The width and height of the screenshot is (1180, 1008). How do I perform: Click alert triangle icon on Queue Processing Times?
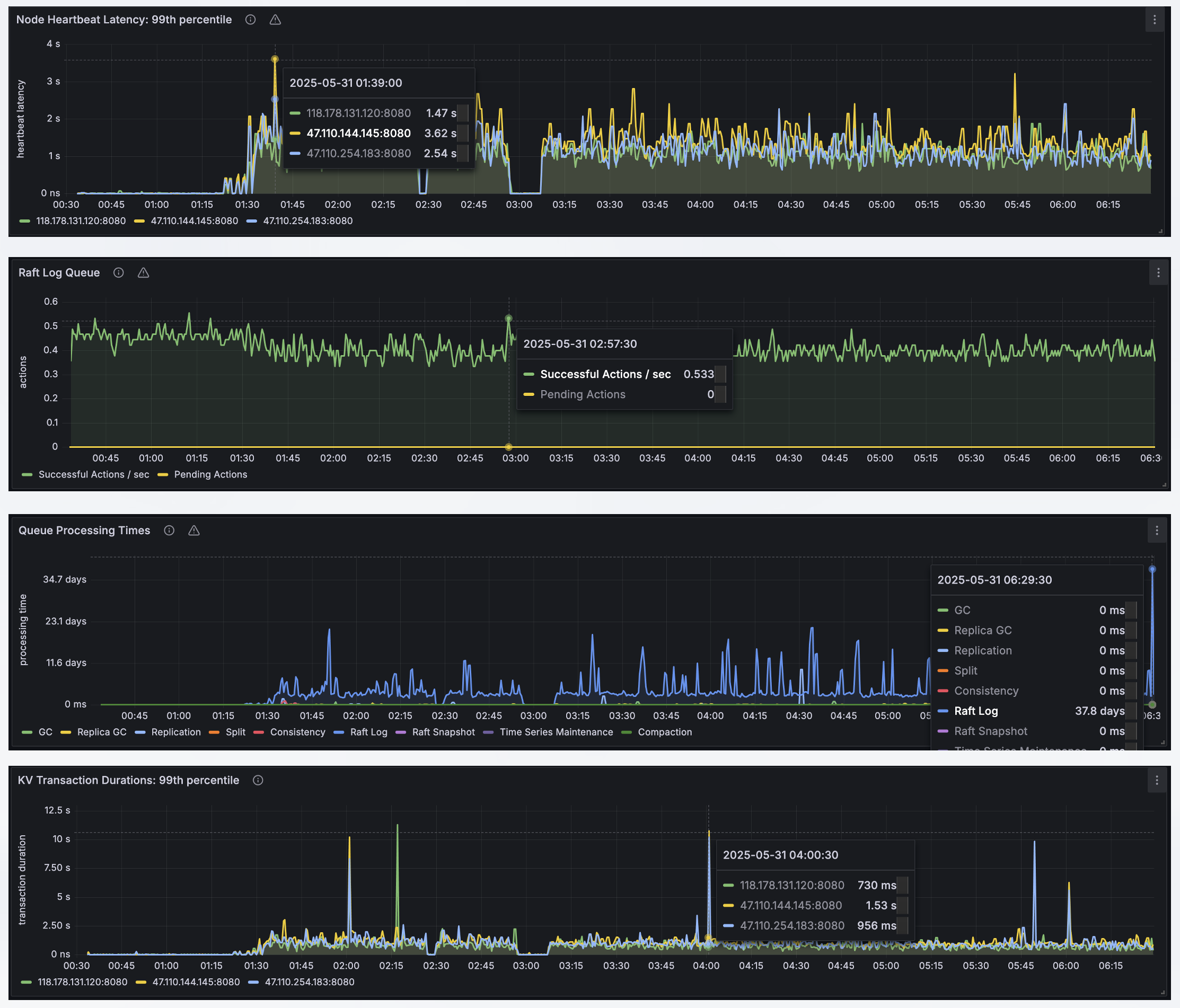[194, 530]
